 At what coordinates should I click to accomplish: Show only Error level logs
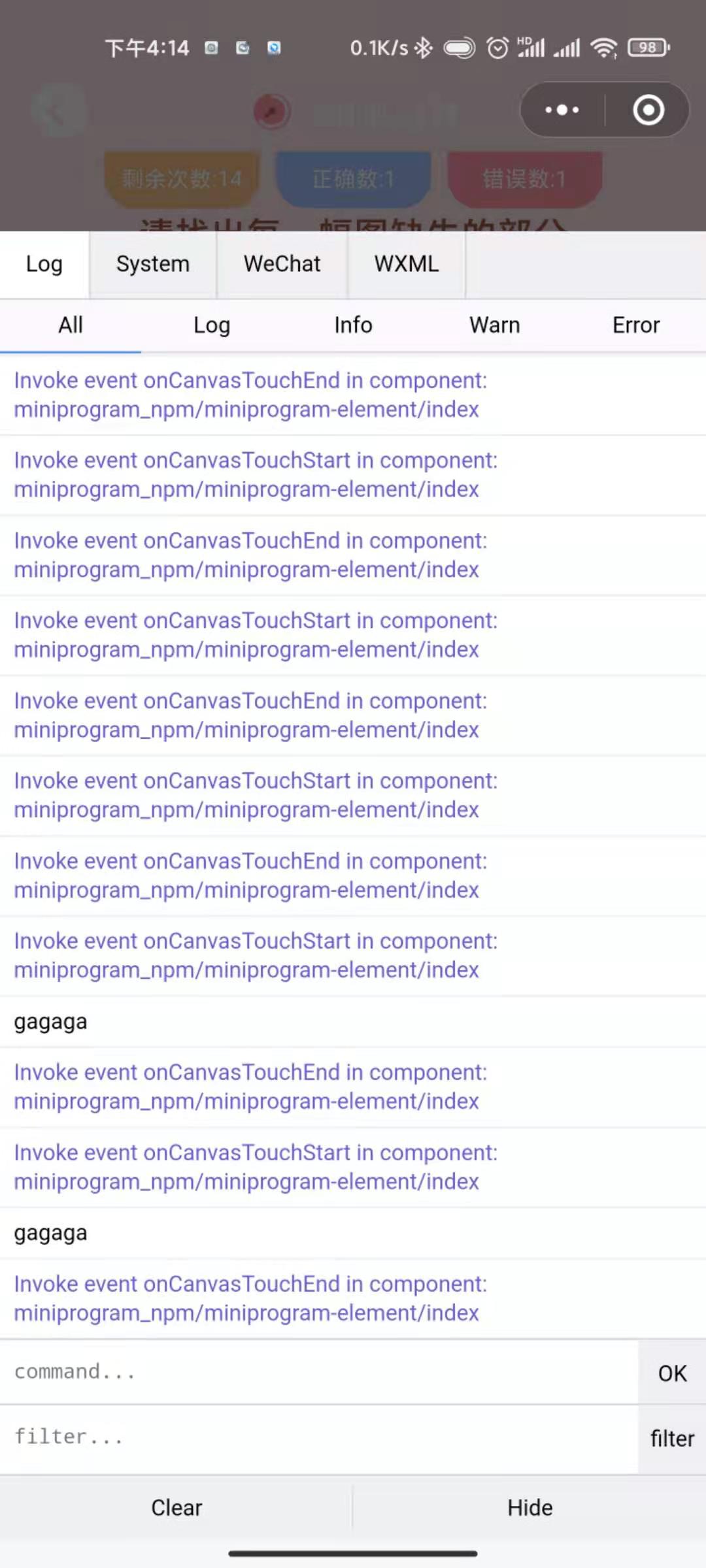(x=635, y=325)
